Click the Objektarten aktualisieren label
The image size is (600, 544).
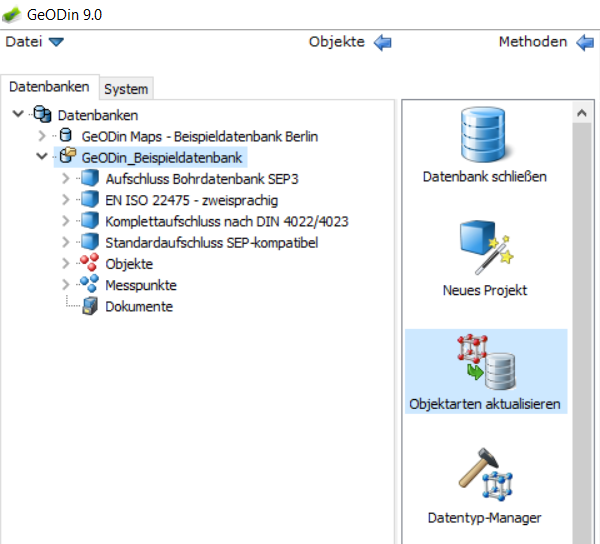[x=485, y=404]
